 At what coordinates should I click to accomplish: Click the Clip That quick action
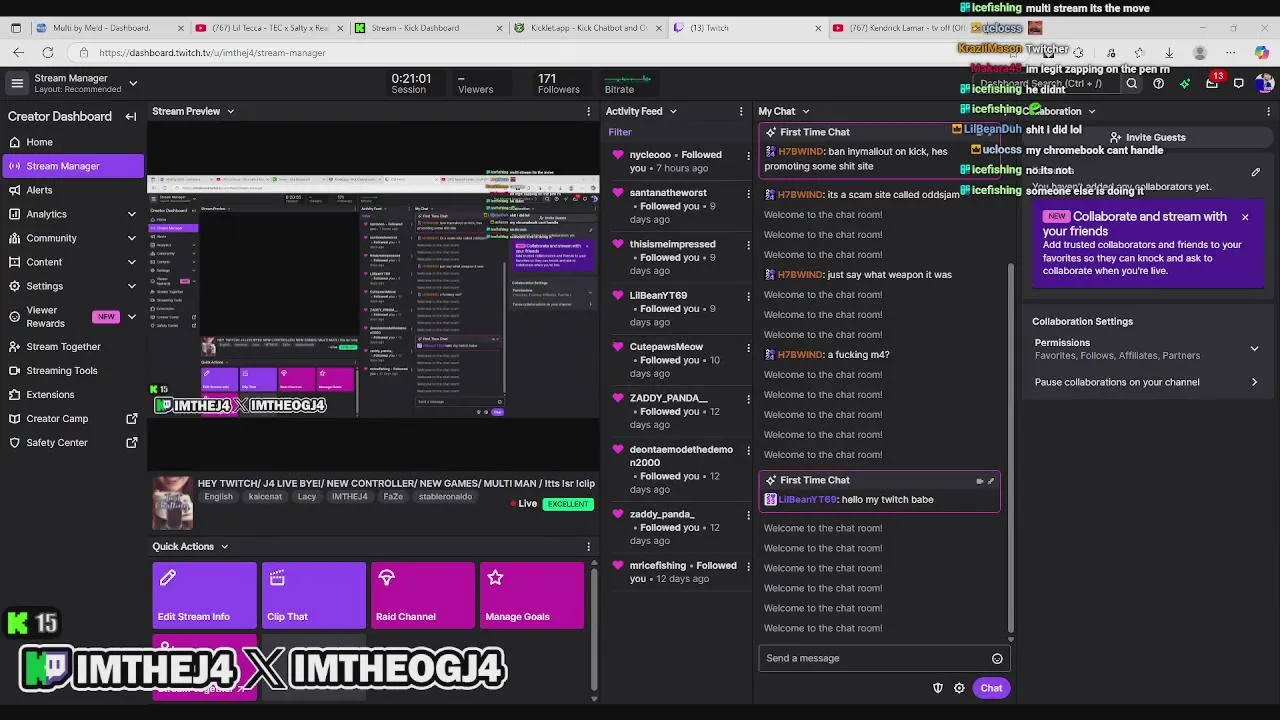click(x=314, y=595)
